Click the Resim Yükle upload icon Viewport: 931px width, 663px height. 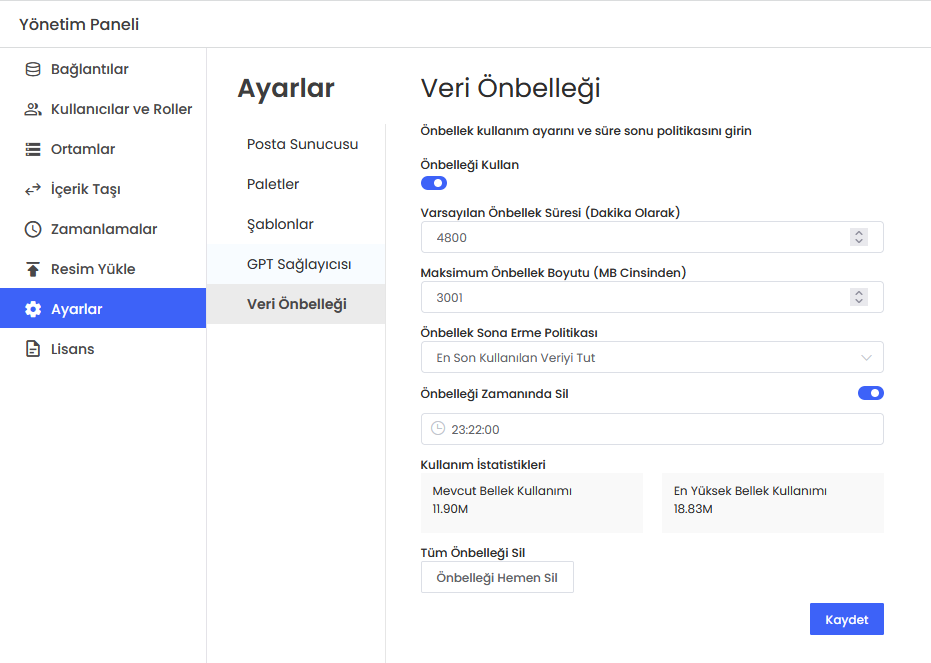(33, 269)
